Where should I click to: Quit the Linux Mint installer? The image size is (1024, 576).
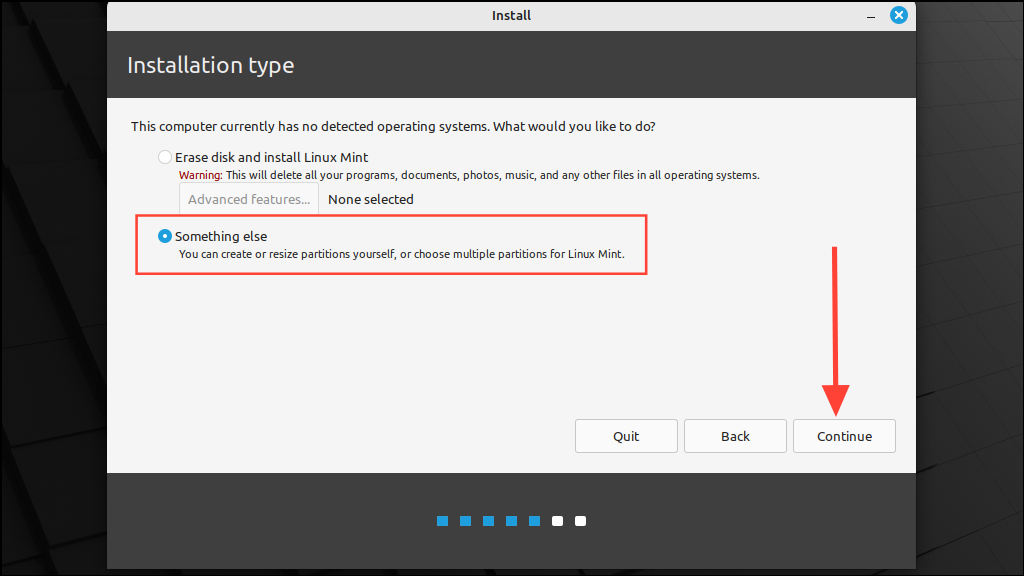(x=626, y=436)
